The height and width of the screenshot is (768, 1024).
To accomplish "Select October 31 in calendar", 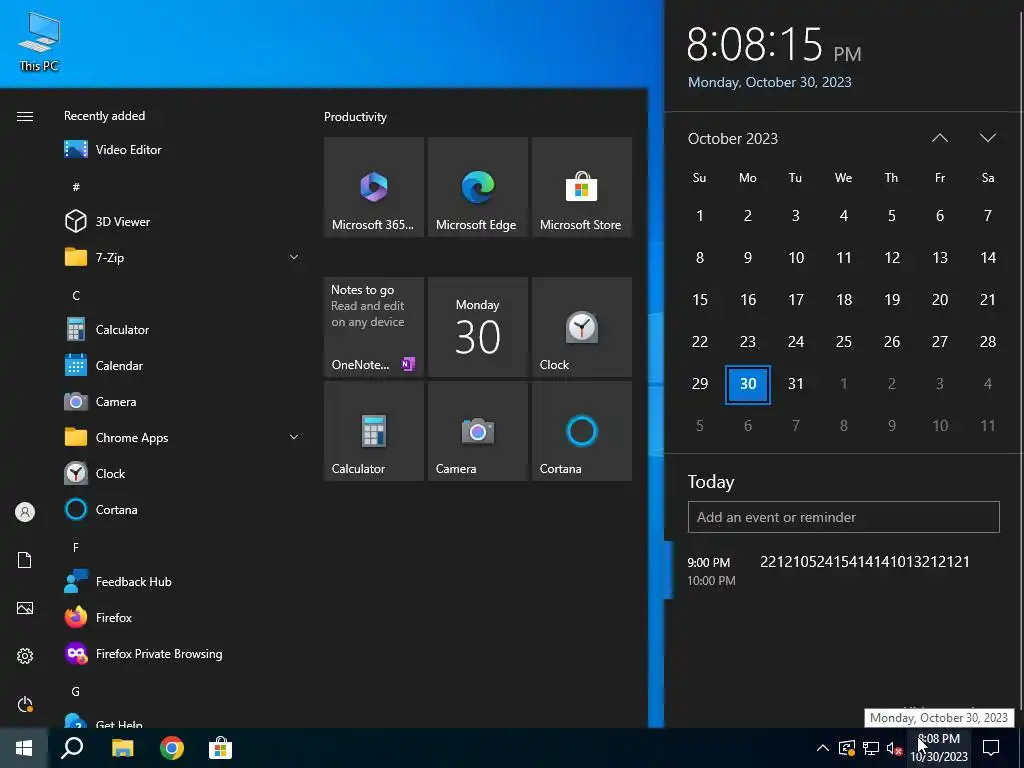I will click(795, 384).
